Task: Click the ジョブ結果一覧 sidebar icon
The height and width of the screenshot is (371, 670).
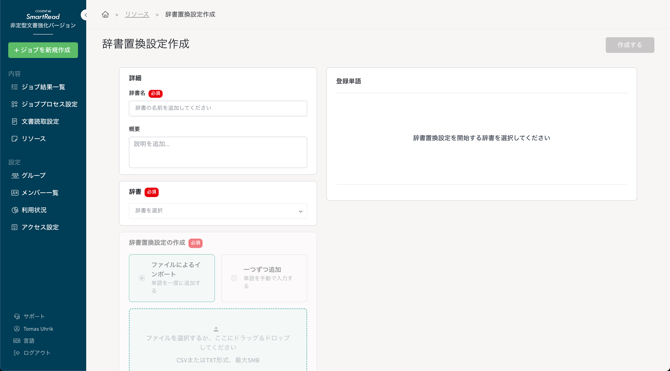Action: pyautogui.click(x=15, y=87)
